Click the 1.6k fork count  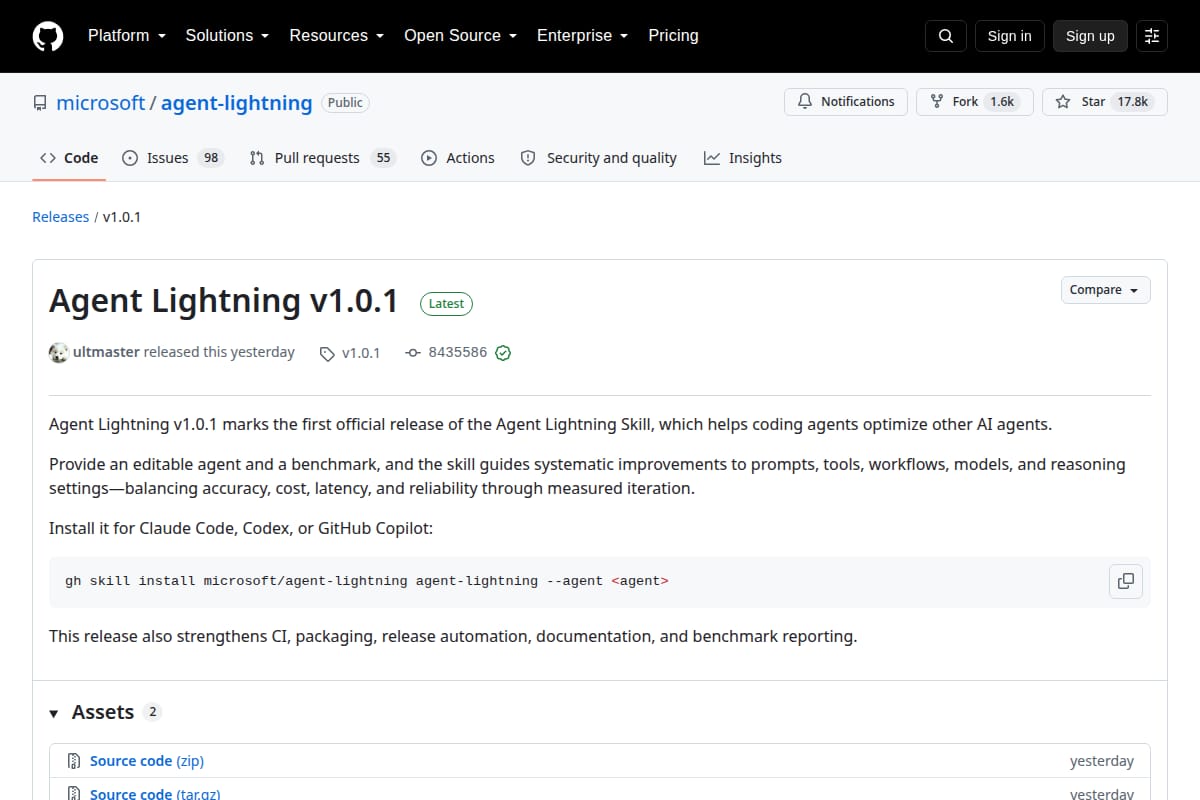pos(1002,102)
